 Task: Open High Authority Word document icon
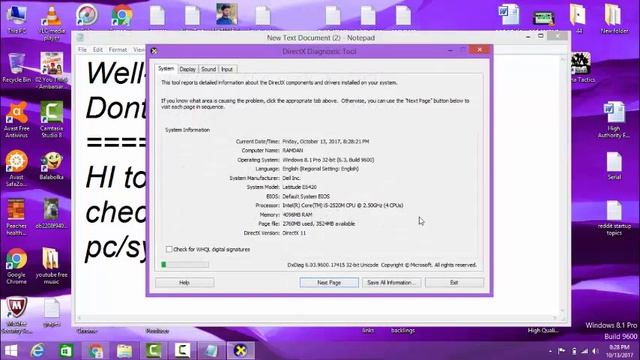pyautogui.click(x=613, y=120)
